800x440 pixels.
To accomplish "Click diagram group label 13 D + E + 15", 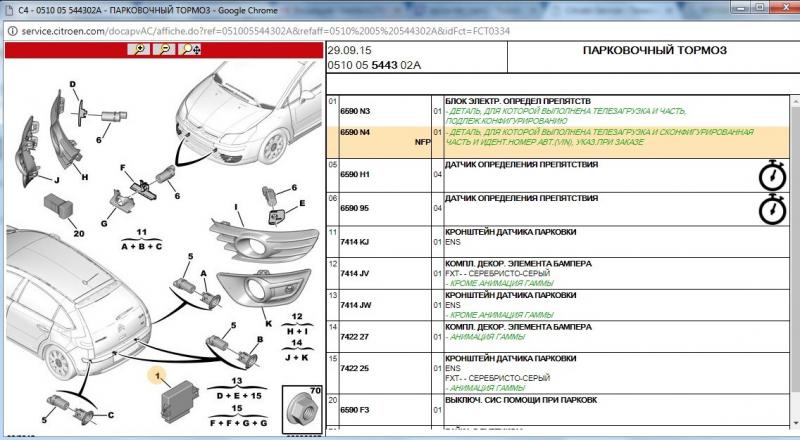I will pos(236,388).
